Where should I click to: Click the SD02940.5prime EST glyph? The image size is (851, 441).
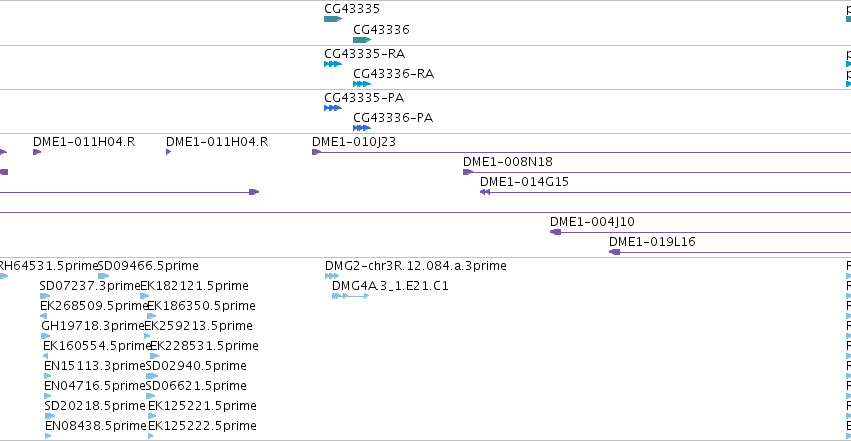pyautogui.click(x=152, y=376)
